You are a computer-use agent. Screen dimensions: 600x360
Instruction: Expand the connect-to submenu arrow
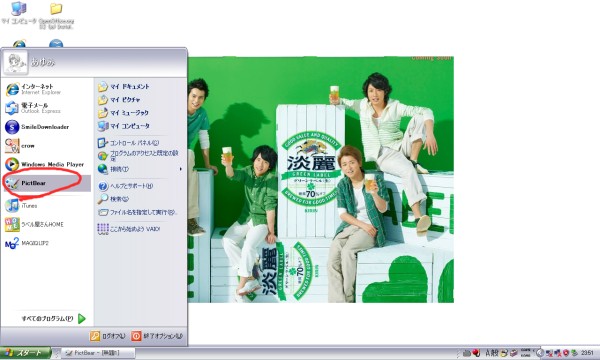coord(181,169)
